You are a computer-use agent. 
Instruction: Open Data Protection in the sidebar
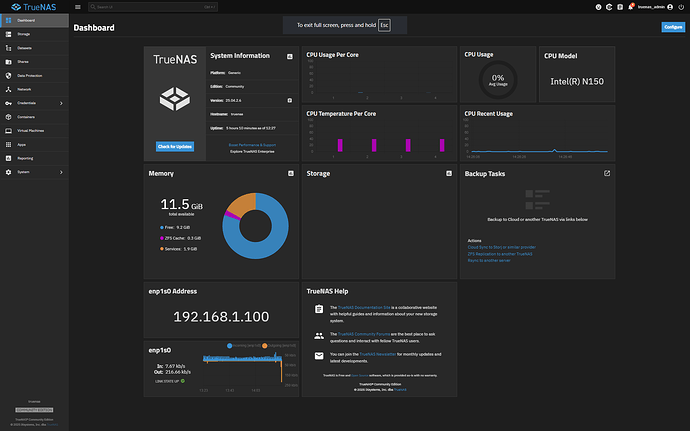pos(34,75)
